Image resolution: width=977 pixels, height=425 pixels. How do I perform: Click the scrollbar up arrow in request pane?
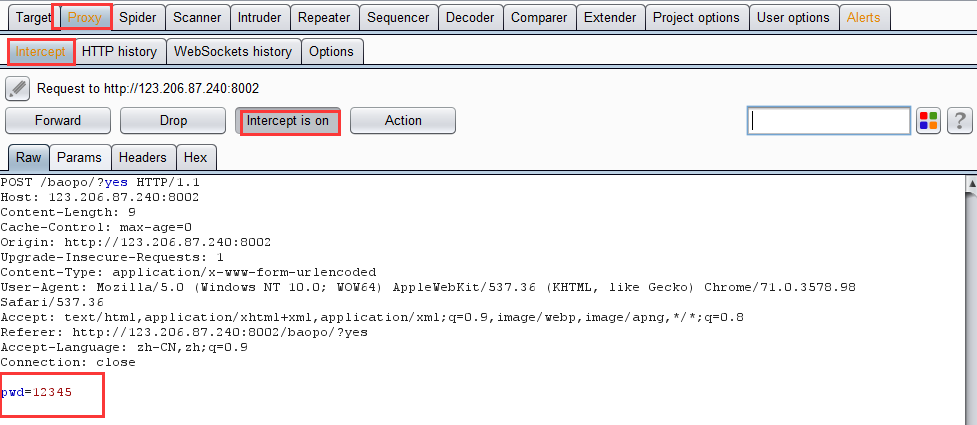pyautogui.click(x=971, y=183)
